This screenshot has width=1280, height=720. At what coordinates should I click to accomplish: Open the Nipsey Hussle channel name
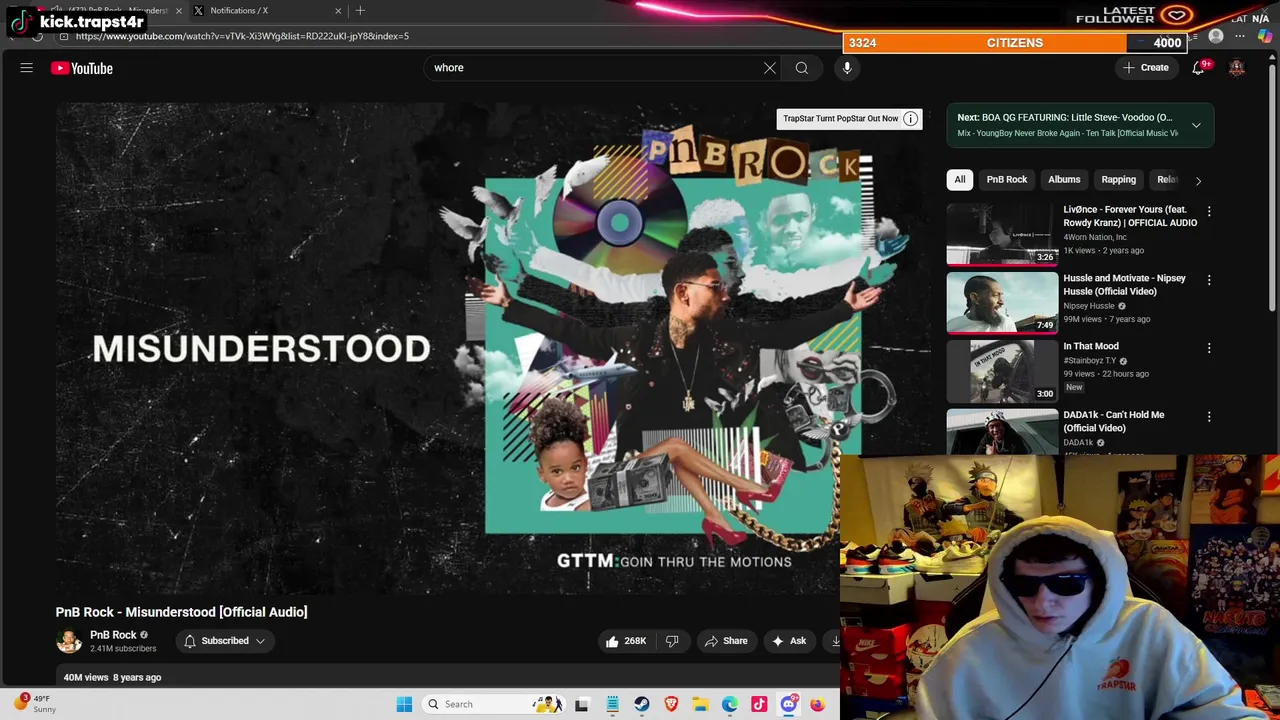point(1088,306)
